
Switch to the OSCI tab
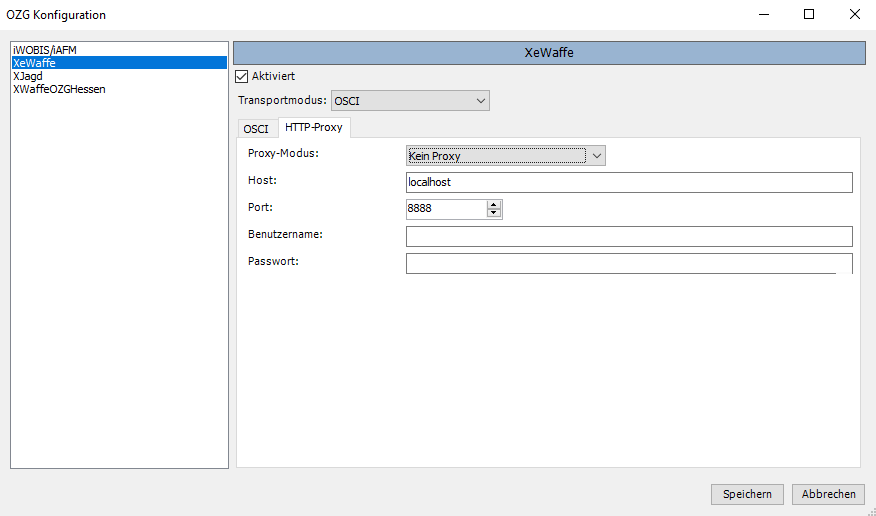(256, 128)
